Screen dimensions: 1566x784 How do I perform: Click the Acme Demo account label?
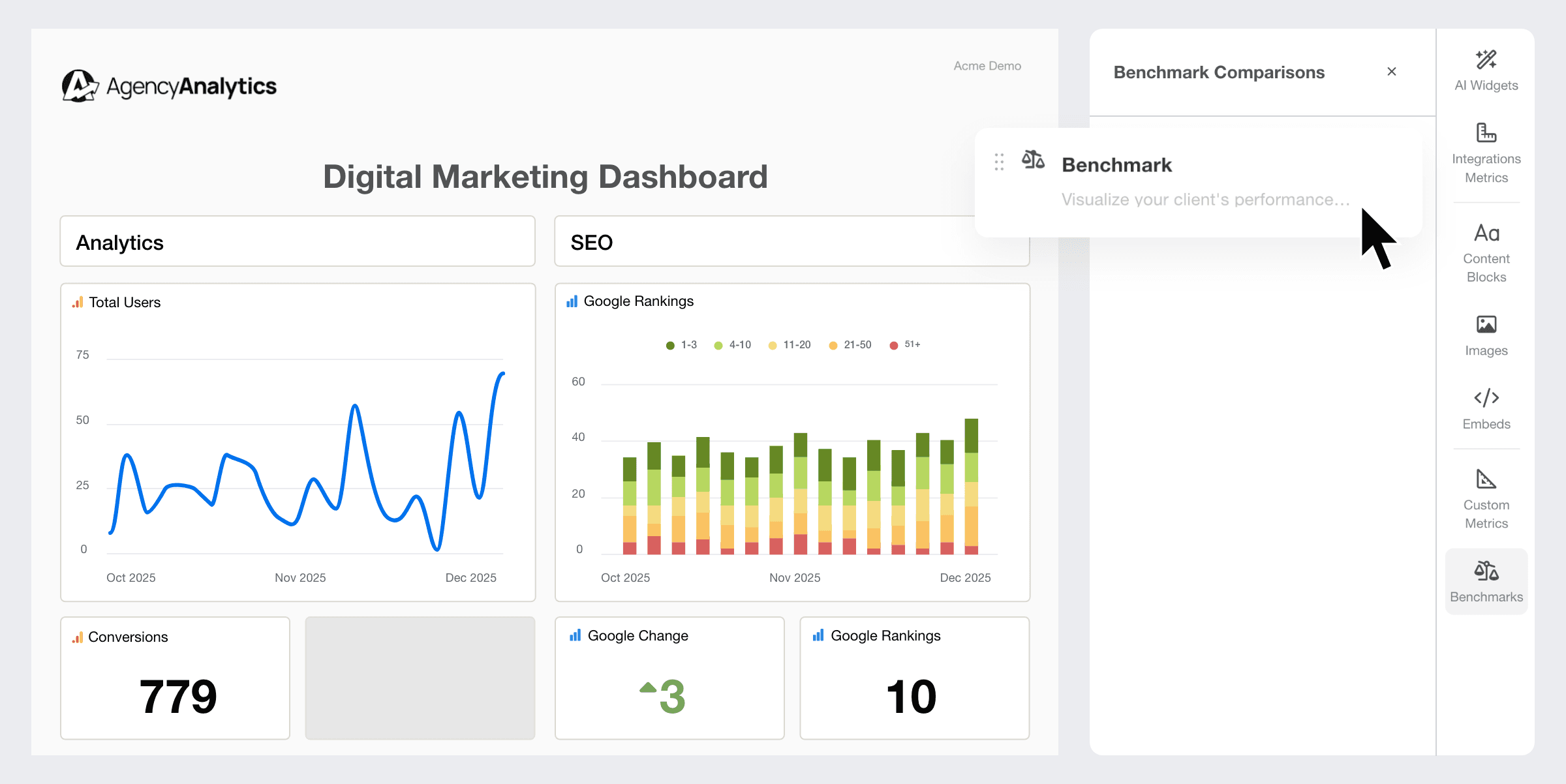coord(987,66)
